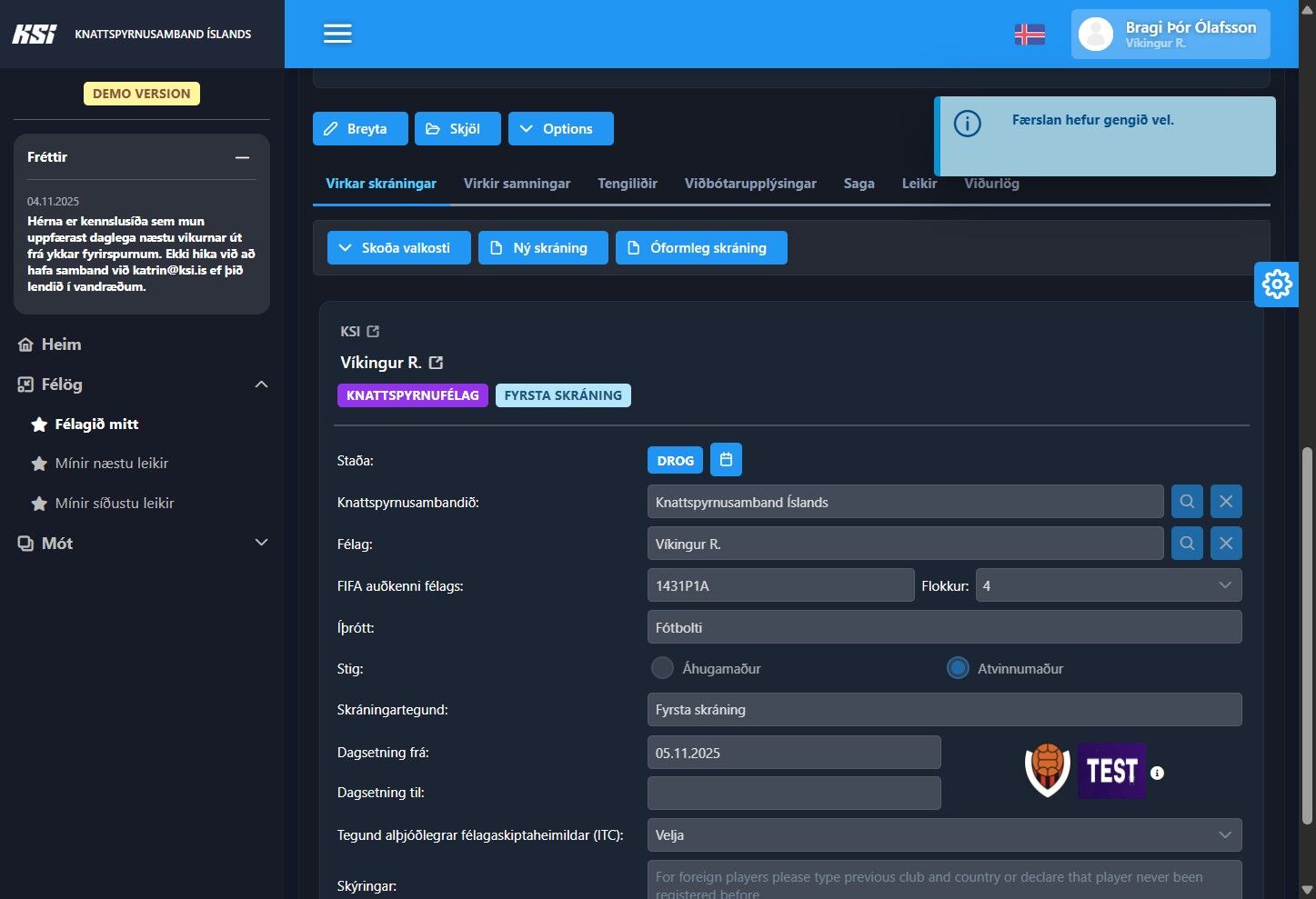This screenshot has width=1316, height=899.
Task: Open the Flokkur dropdown
Action: click(x=1108, y=585)
